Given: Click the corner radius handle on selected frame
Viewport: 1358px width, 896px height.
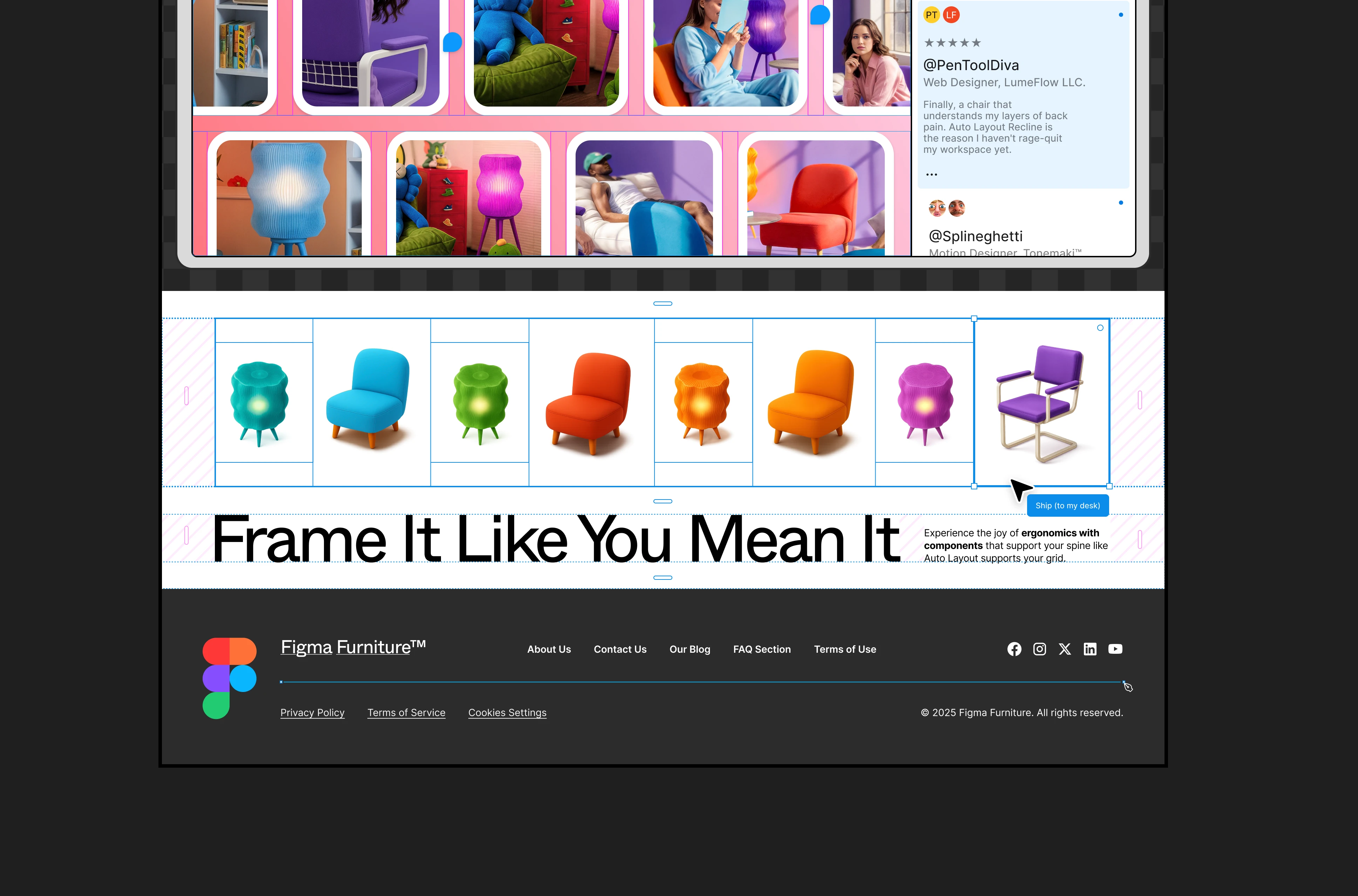Looking at the screenshot, I should click(1100, 328).
